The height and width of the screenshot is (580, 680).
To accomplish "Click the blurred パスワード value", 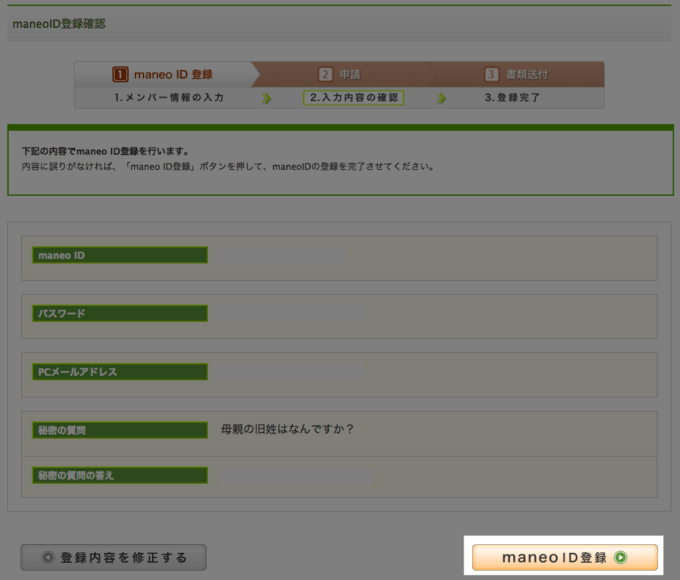I will point(290,313).
